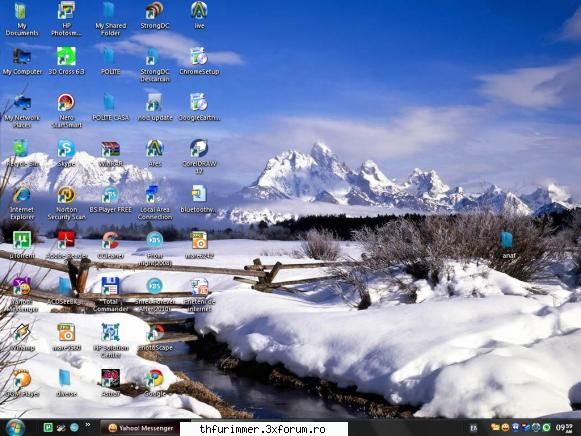
Task: Open the My Shared Folder icon
Action: (x=110, y=19)
